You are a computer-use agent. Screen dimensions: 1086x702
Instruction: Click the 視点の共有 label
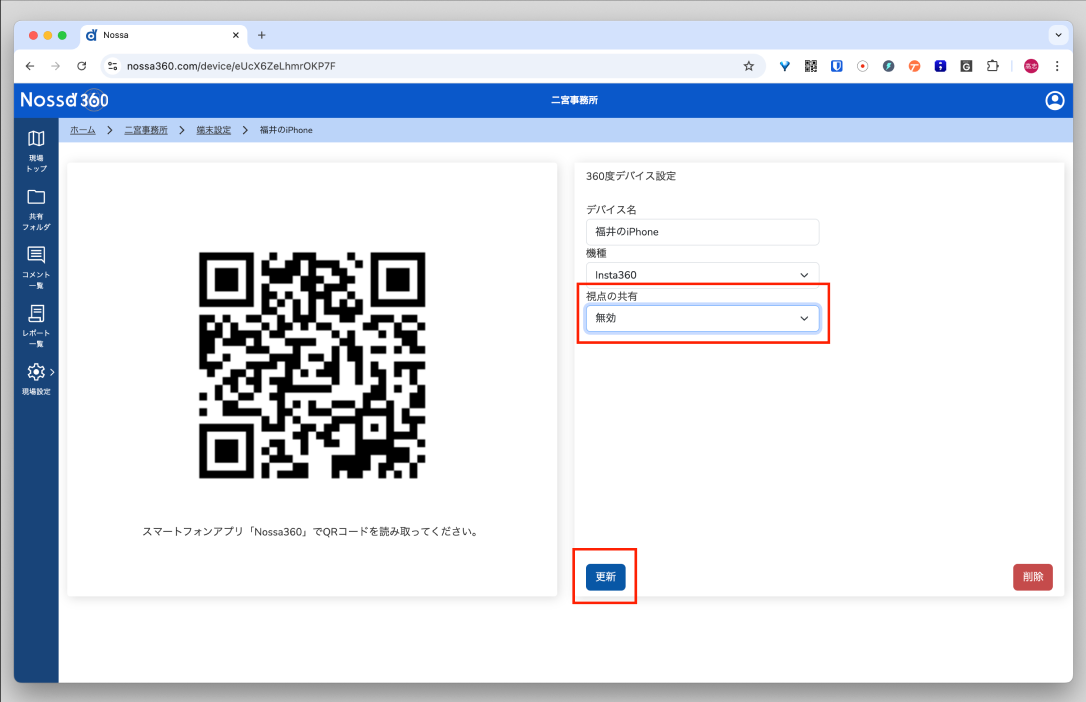(612, 296)
